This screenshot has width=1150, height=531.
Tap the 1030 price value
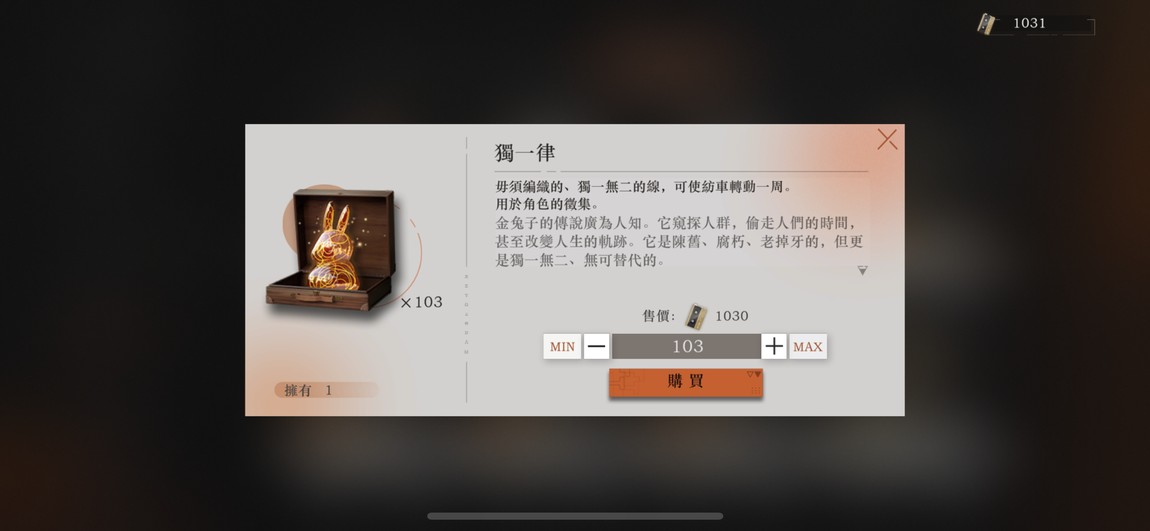pos(732,316)
